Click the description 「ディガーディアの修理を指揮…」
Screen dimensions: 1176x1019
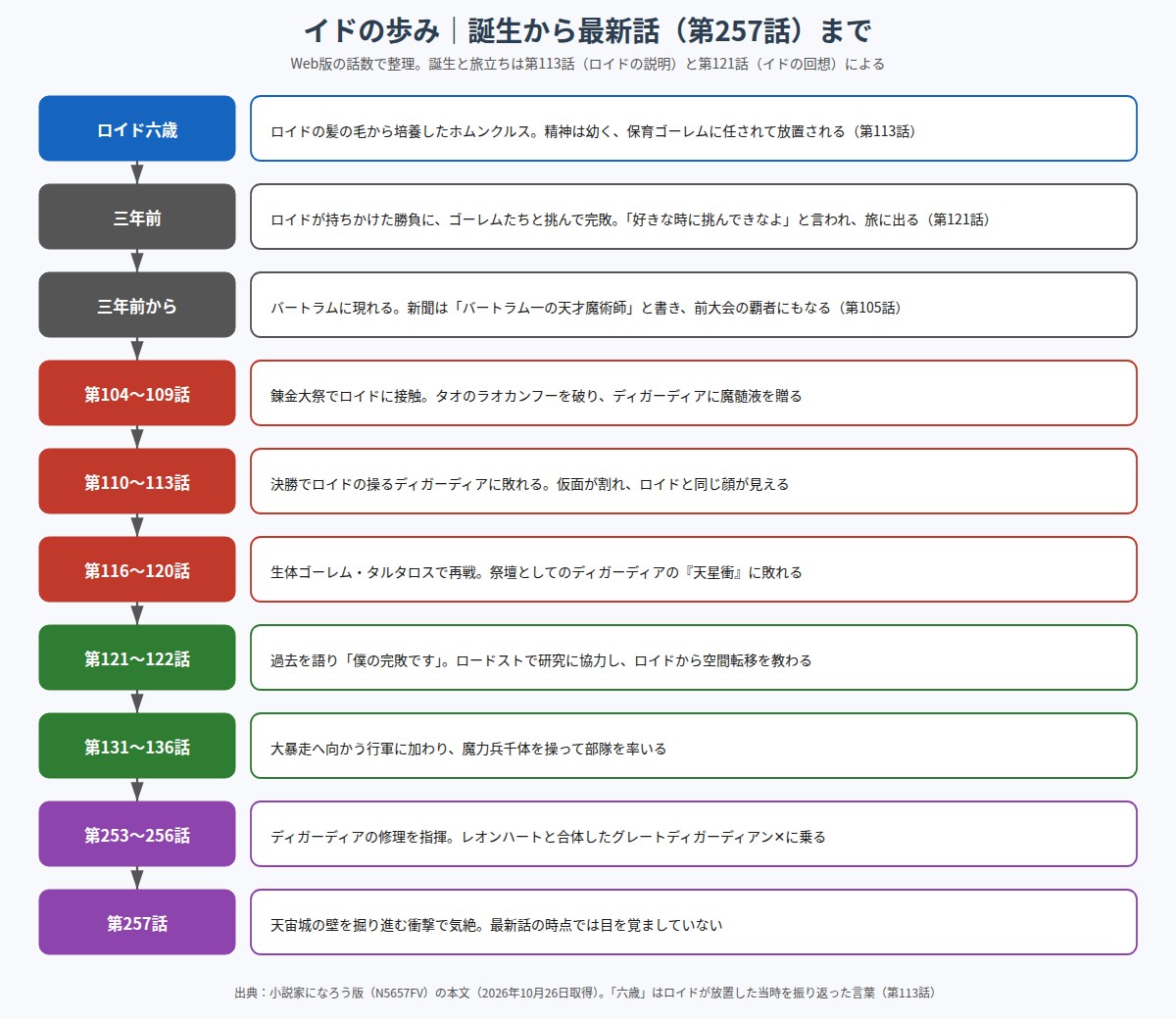coord(694,834)
